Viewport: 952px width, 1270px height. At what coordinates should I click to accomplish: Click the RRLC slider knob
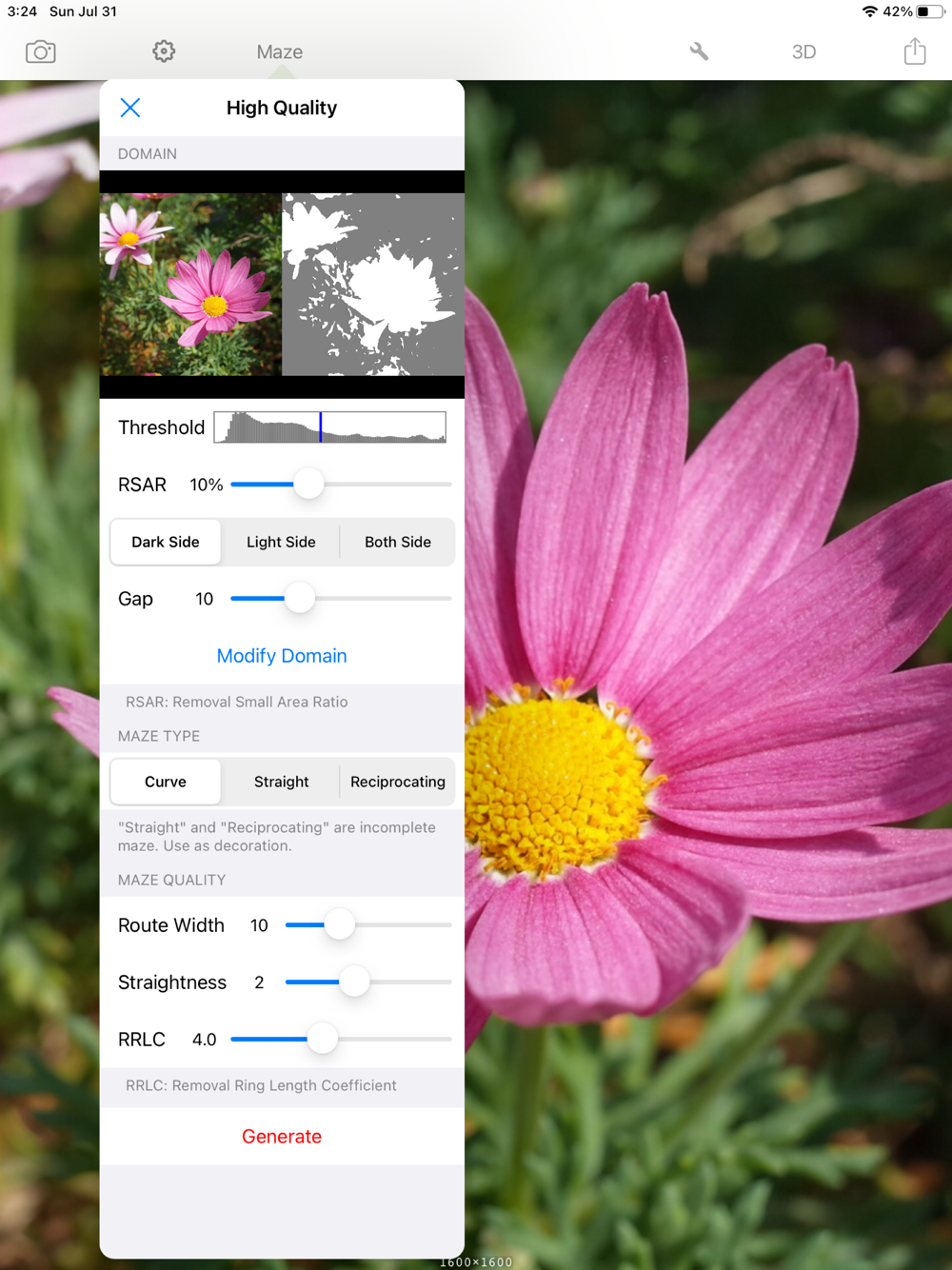[x=323, y=1040]
